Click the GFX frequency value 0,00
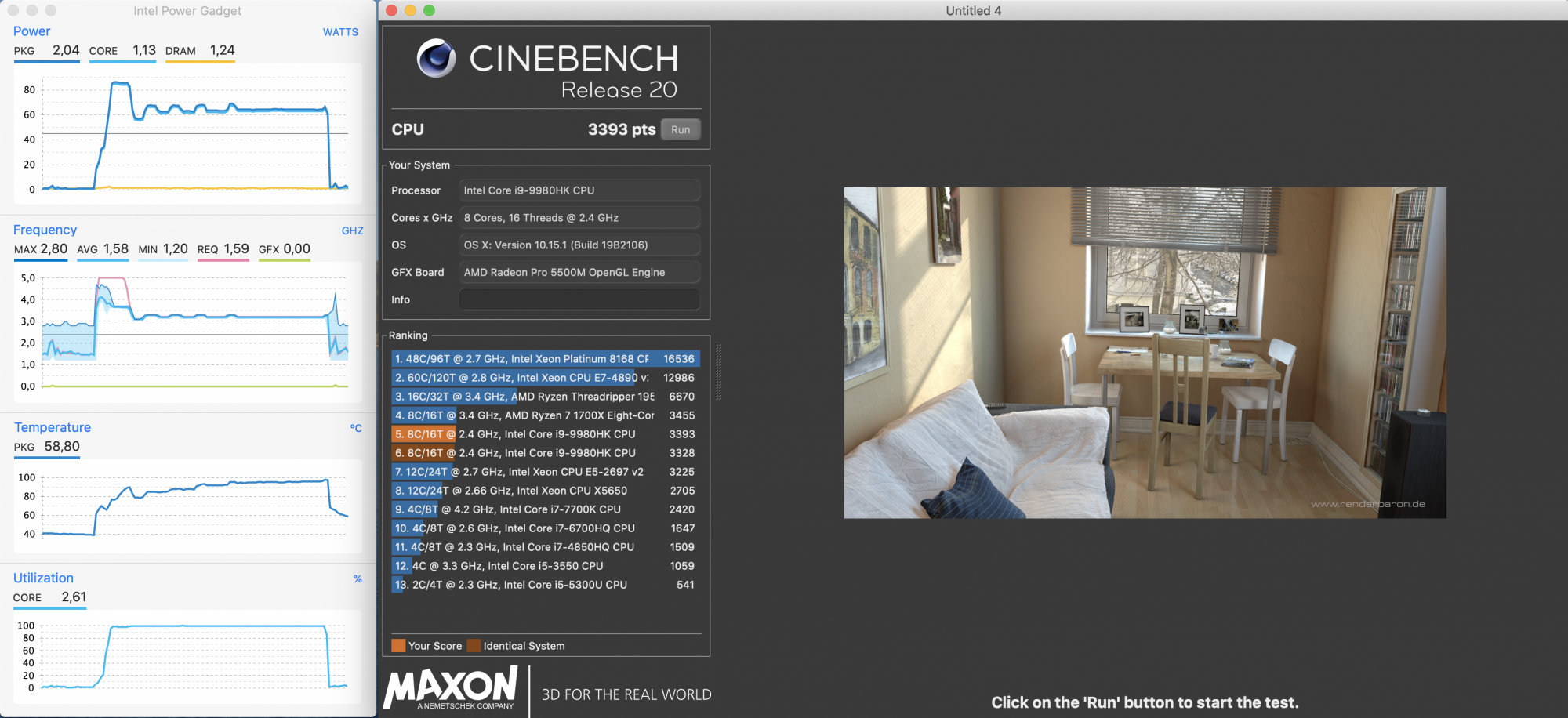Screen dimensions: 1568x718 coord(297,248)
